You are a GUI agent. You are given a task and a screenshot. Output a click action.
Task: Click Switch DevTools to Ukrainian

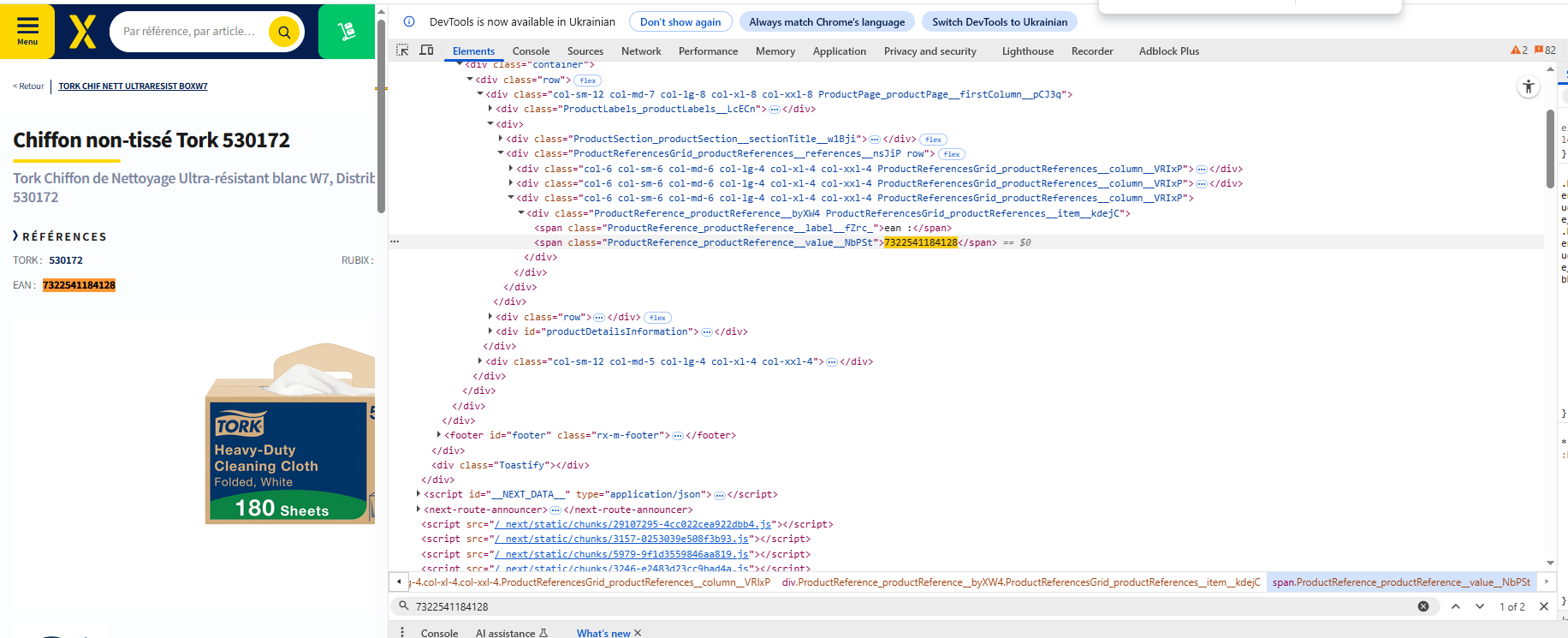(1000, 22)
